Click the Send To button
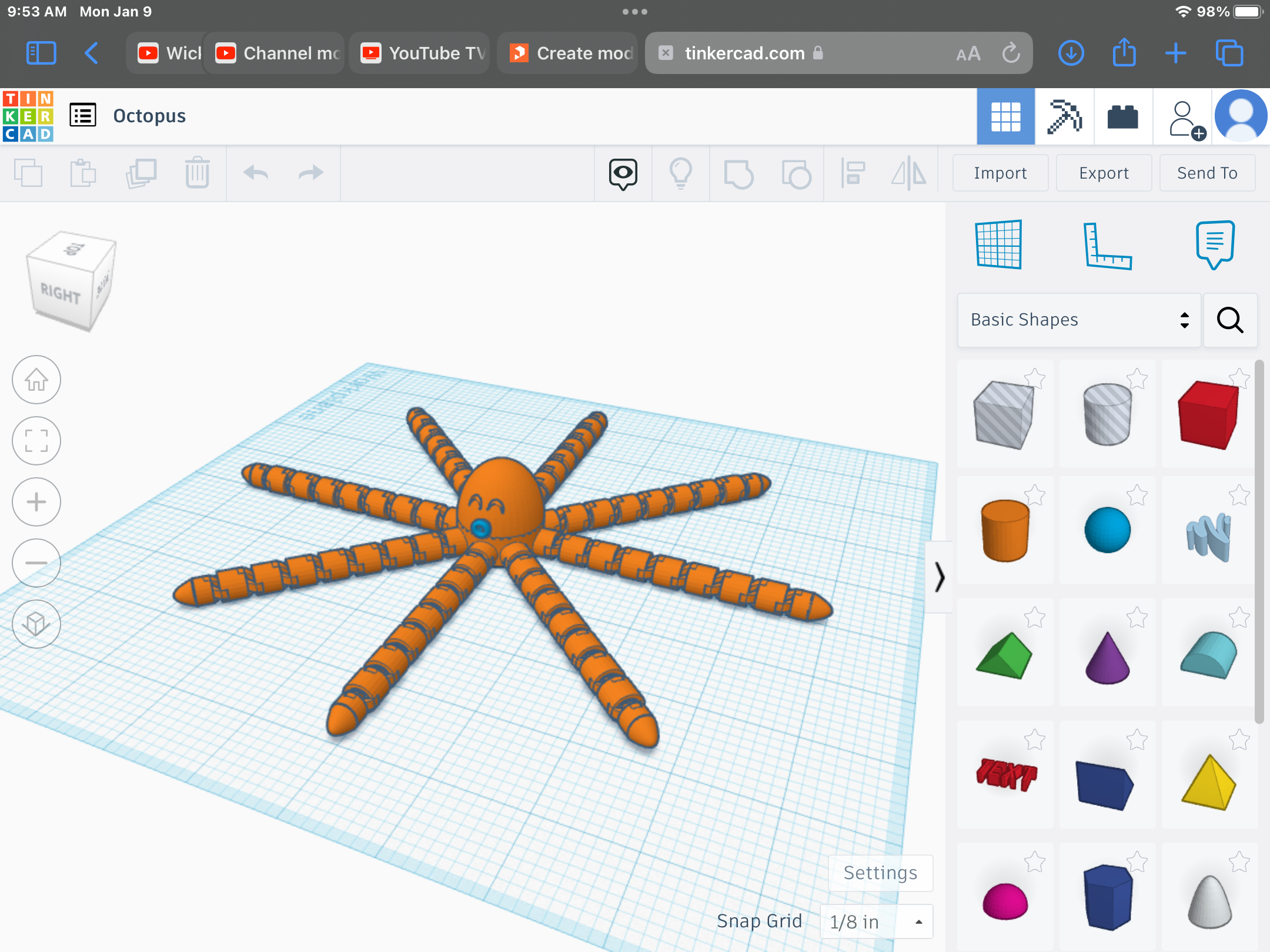The height and width of the screenshot is (952, 1270). (1207, 173)
